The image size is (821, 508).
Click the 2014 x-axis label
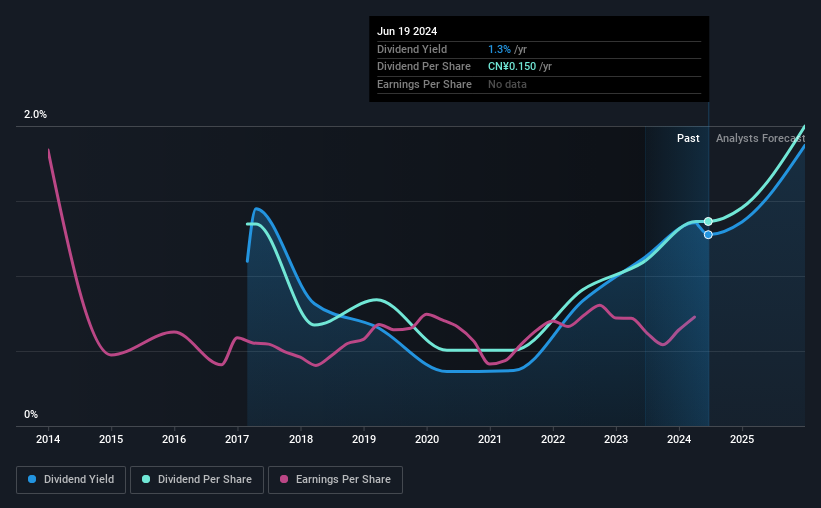click(x=48, y=439)
